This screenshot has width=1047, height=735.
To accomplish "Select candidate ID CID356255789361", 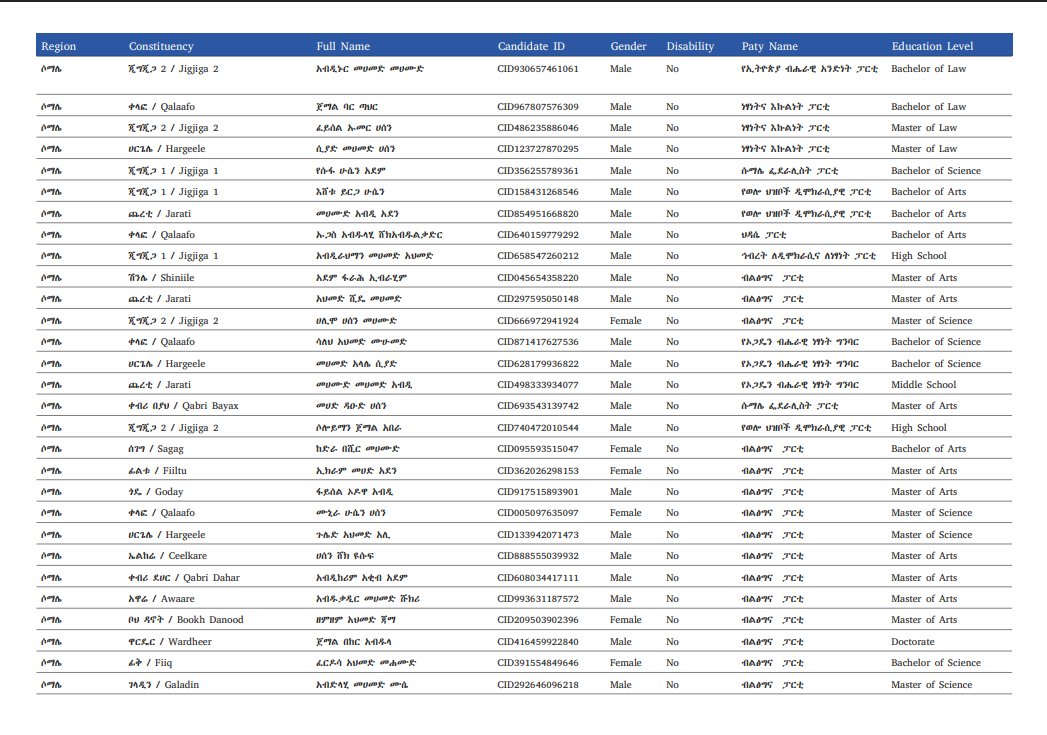I will click(538, 171).
